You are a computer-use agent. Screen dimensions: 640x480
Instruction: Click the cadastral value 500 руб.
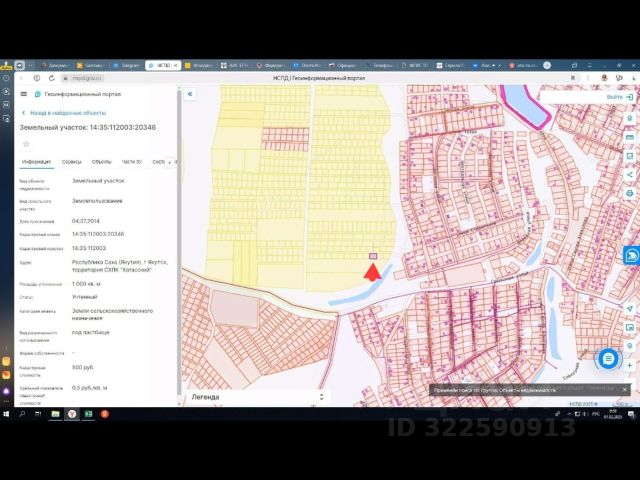pos(82,367)
